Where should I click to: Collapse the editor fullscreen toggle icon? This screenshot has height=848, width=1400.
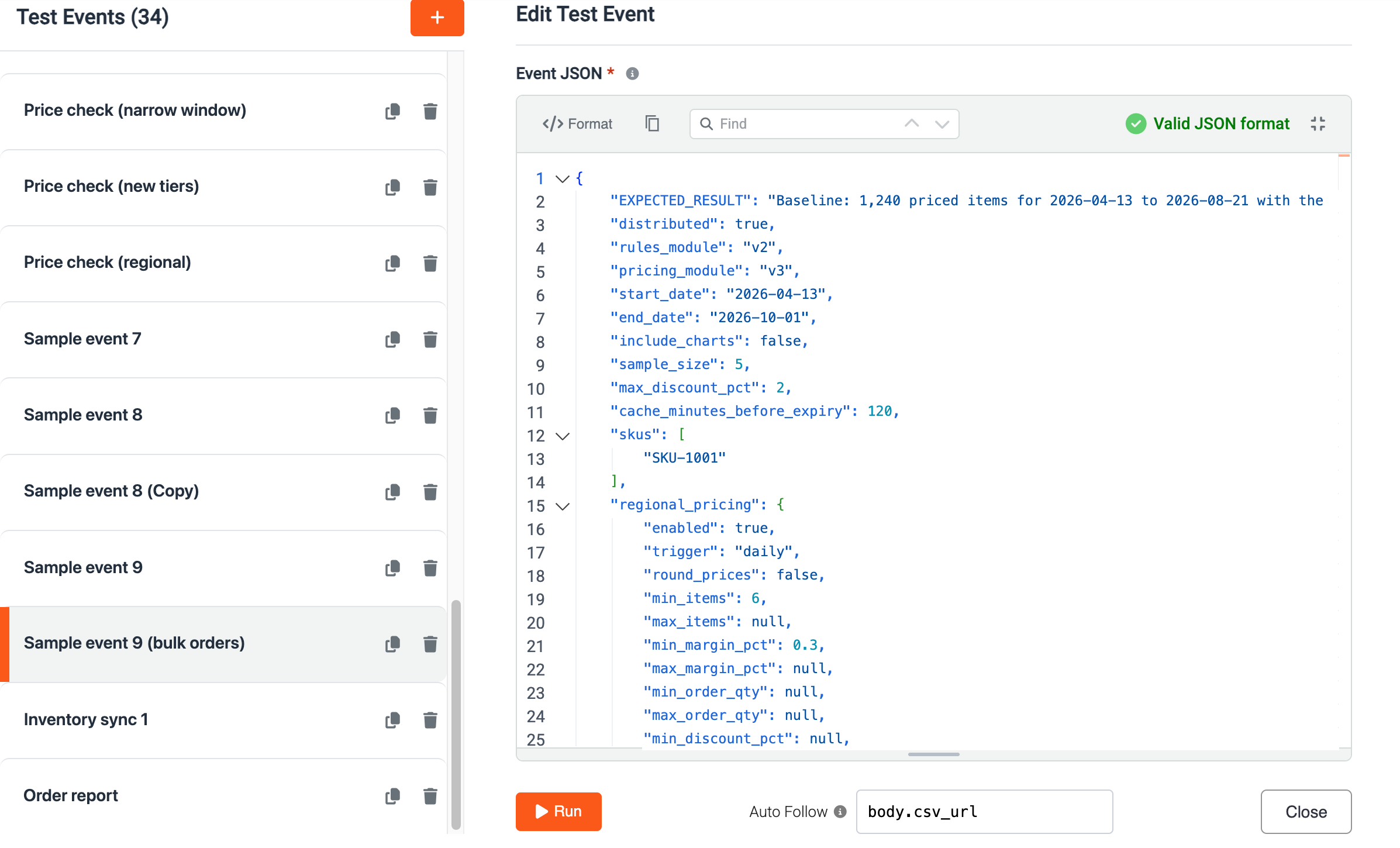pos(1318,123)
